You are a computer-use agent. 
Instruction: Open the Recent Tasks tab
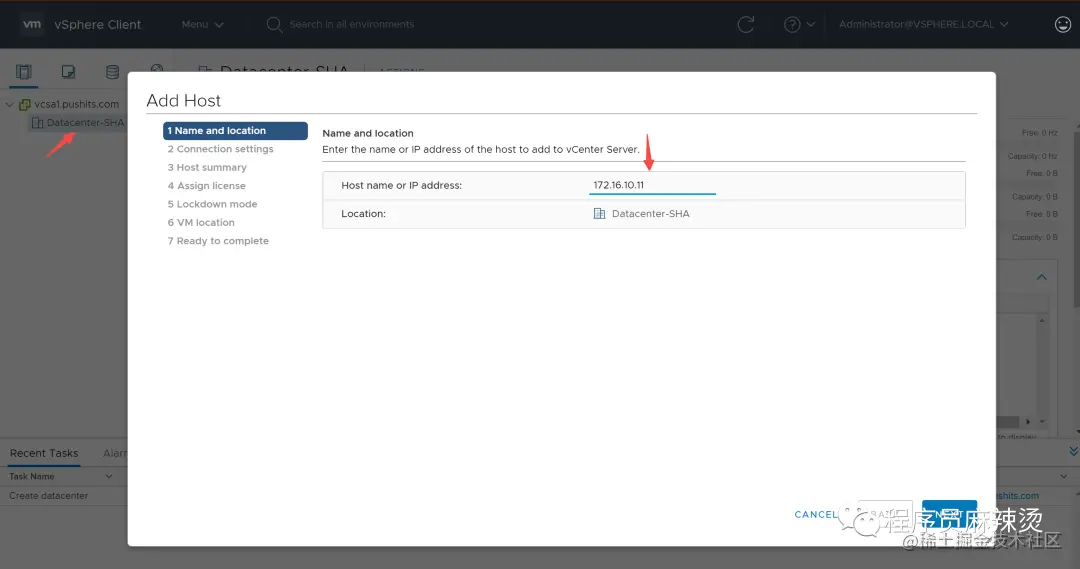(x=44, y=453)
